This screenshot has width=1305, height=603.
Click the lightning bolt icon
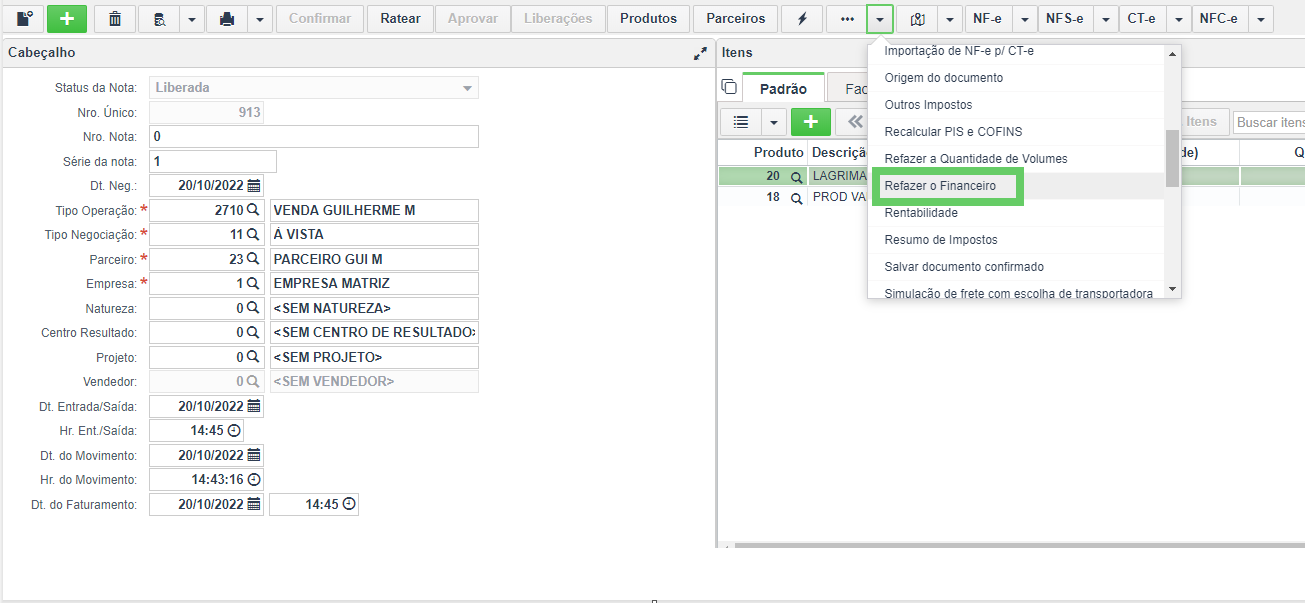coord(802,19)
